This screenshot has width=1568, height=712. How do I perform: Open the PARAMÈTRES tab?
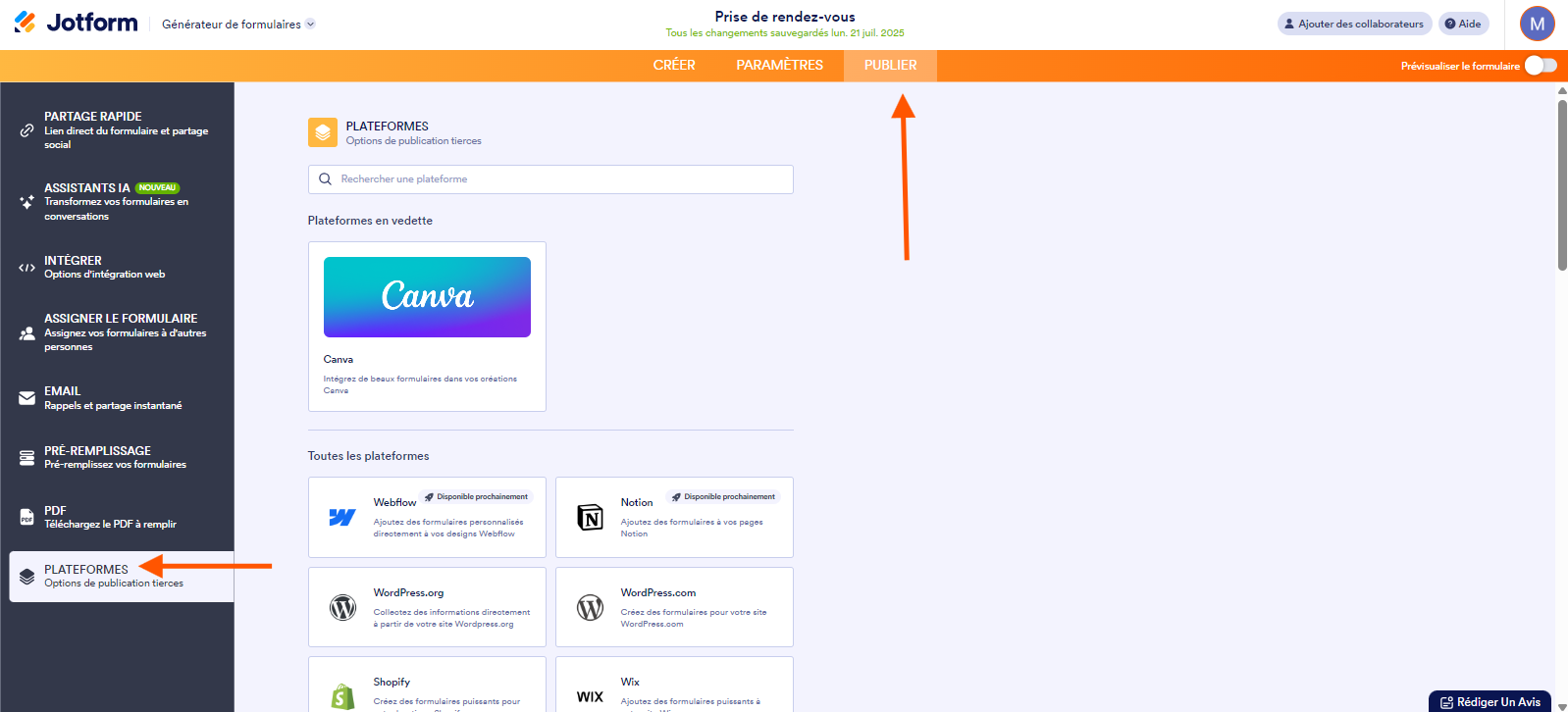coord(780,66)
